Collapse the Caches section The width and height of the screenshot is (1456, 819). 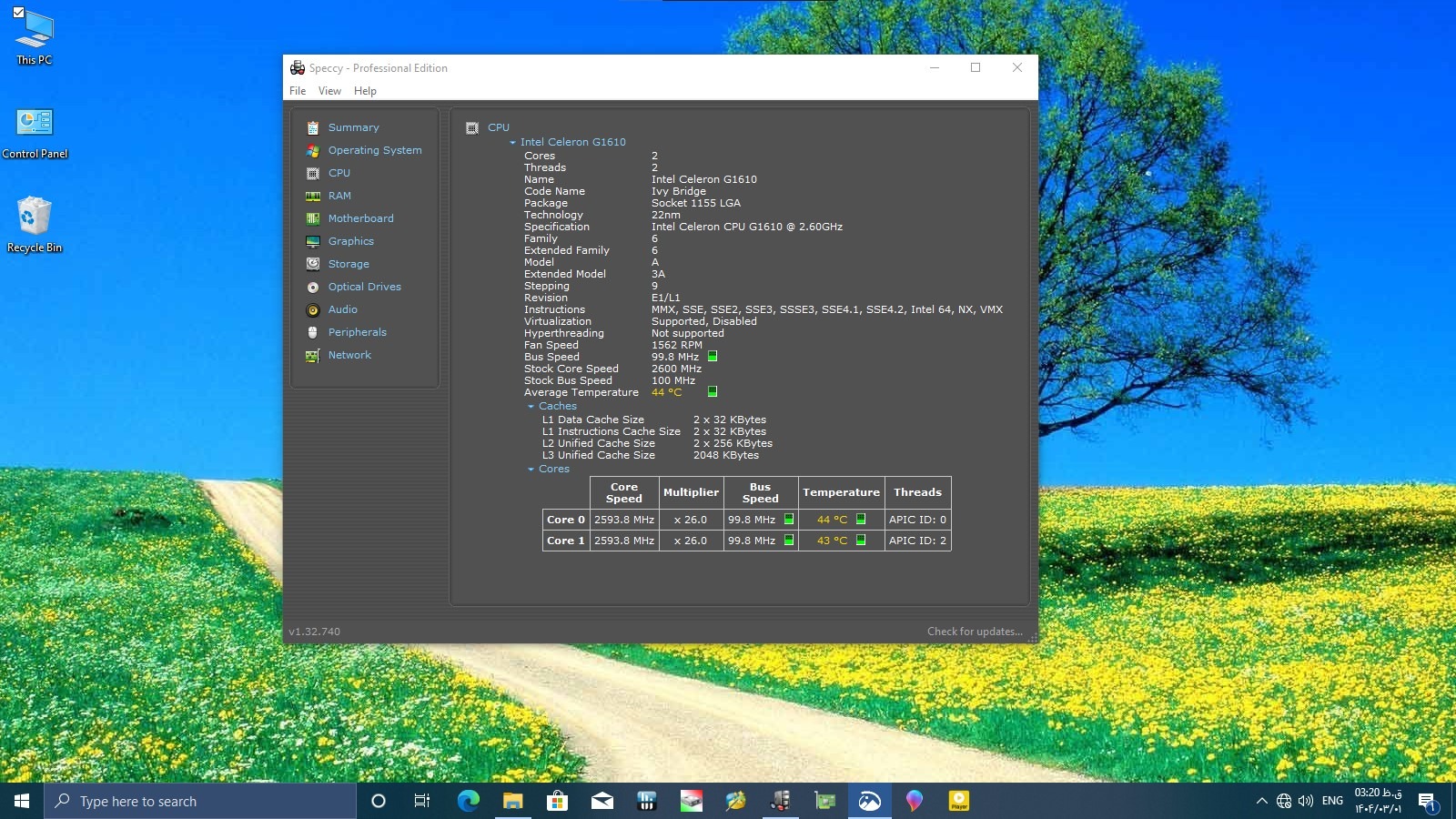point(531,406)
